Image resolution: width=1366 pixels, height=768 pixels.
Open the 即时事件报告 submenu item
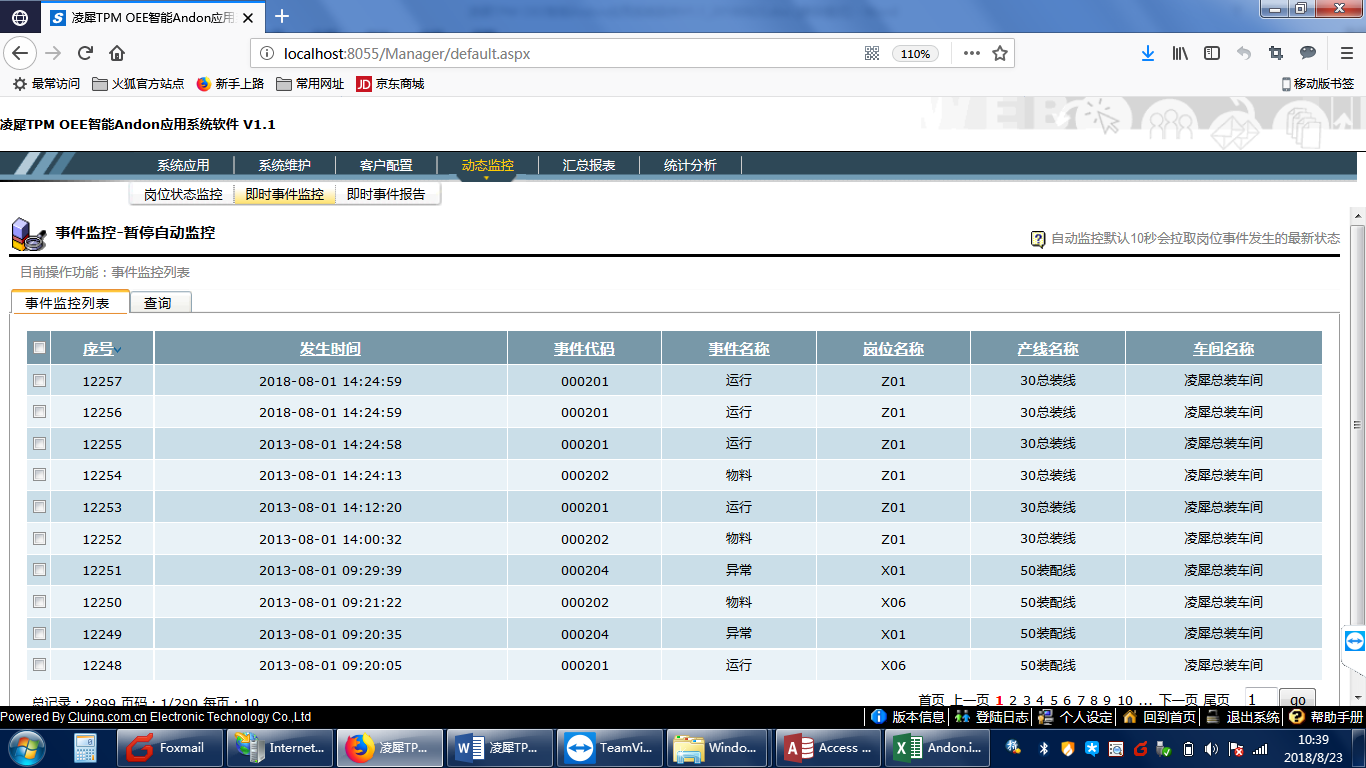click(x=386, y=195)
